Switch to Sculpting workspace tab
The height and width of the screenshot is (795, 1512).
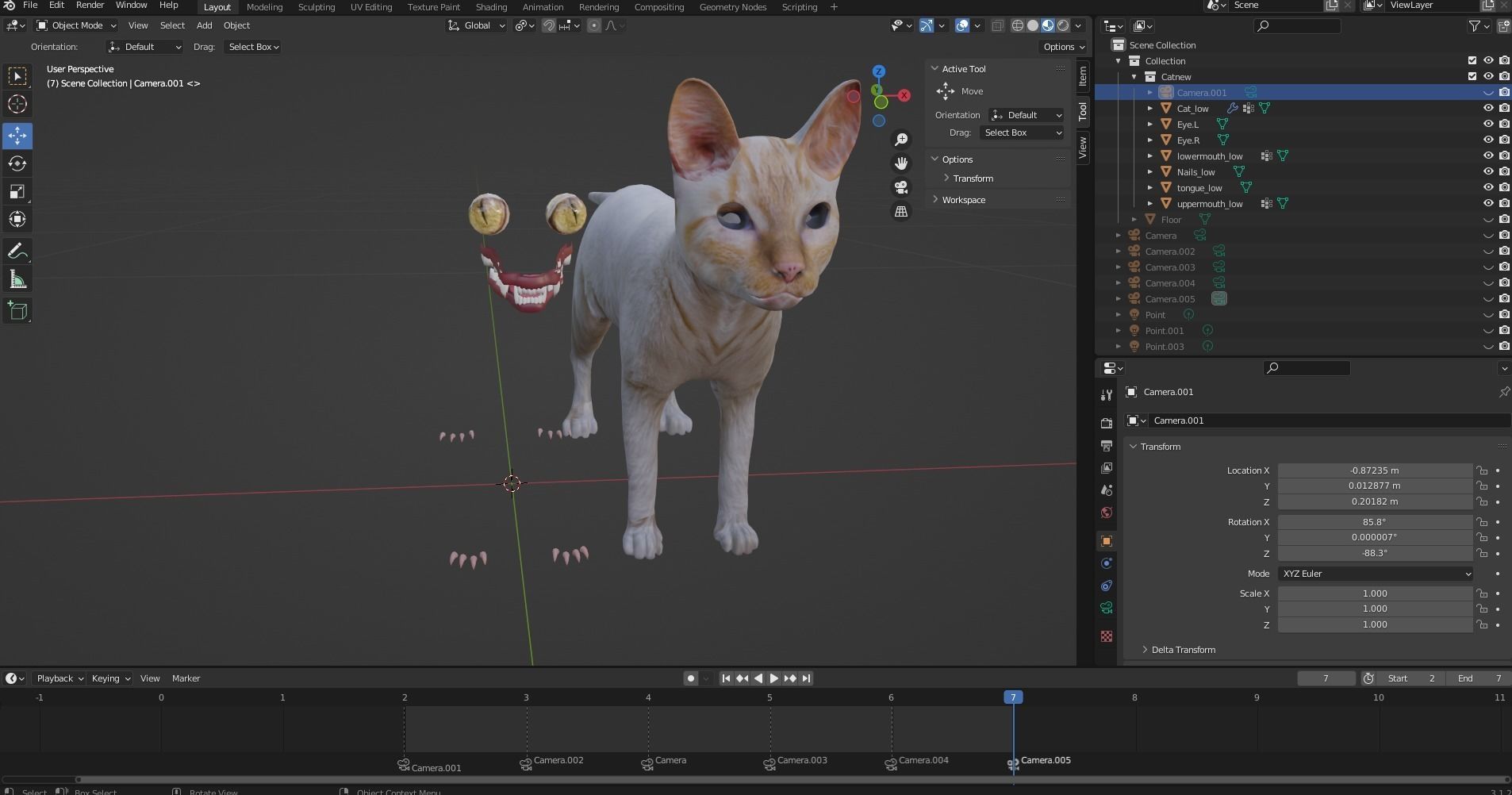point(316,7)
